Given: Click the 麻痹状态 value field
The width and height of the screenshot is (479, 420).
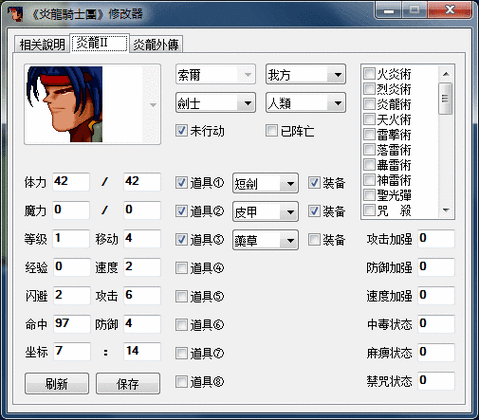Looking at the screenshot, I should click(x=436, y=352).
